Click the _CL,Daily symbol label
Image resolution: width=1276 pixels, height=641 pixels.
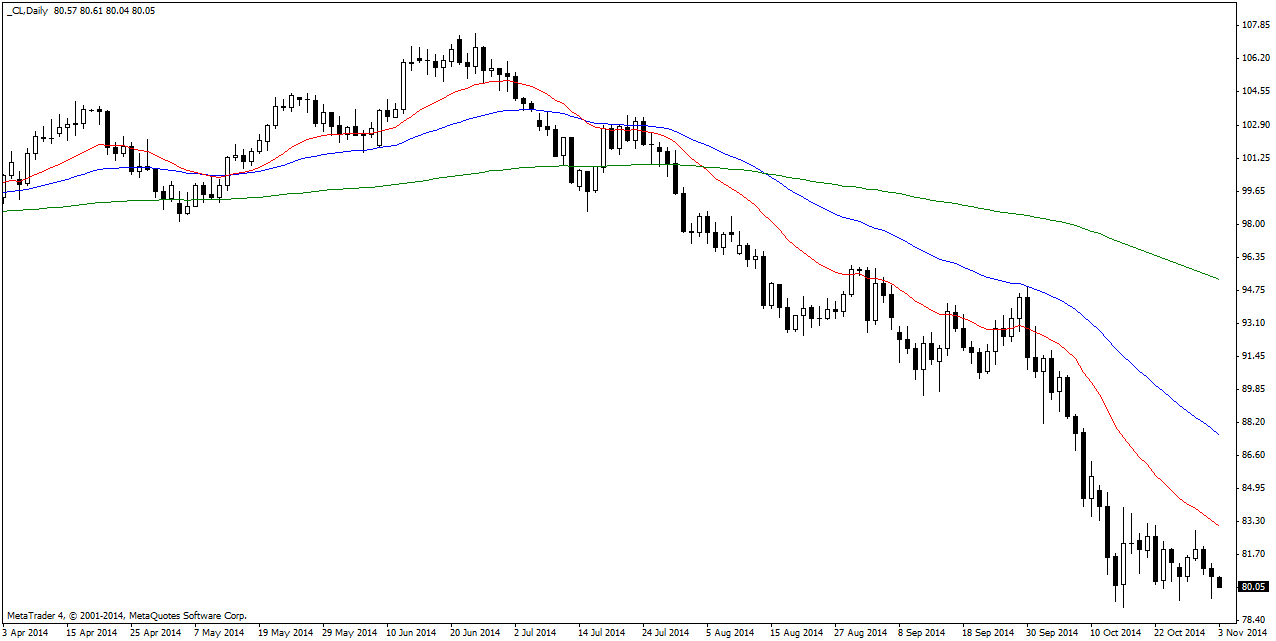pyautogui.click(x=28, y=9)
